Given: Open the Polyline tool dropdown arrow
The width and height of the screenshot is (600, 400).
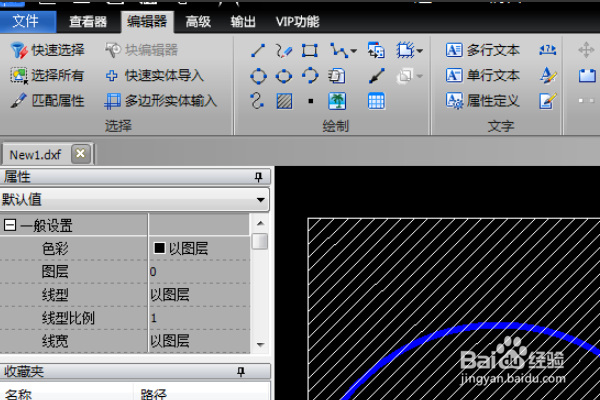Looking at the screenshot, I should 354,51.
